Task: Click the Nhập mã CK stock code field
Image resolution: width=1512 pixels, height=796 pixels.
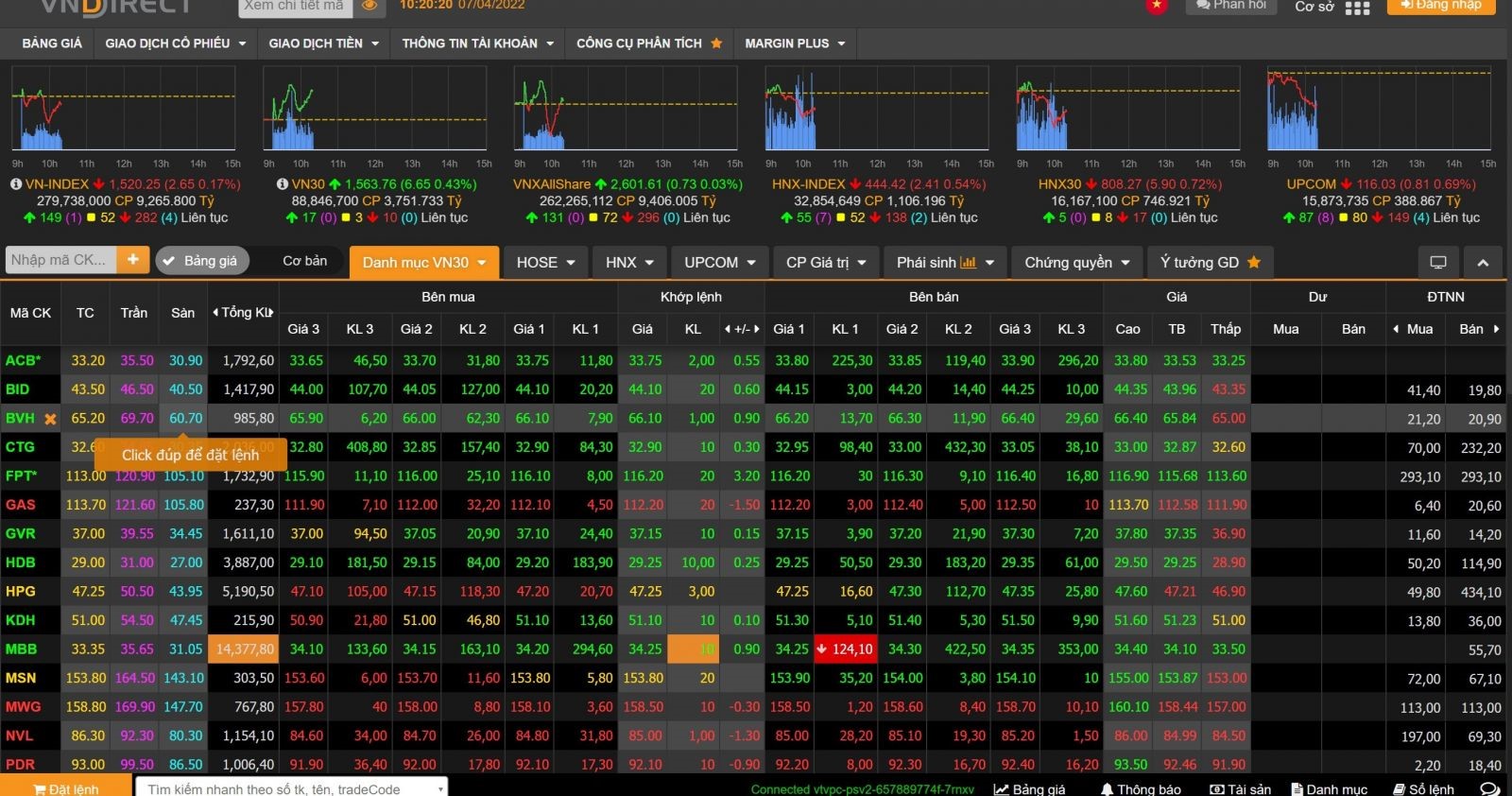Action: point(60,260)
